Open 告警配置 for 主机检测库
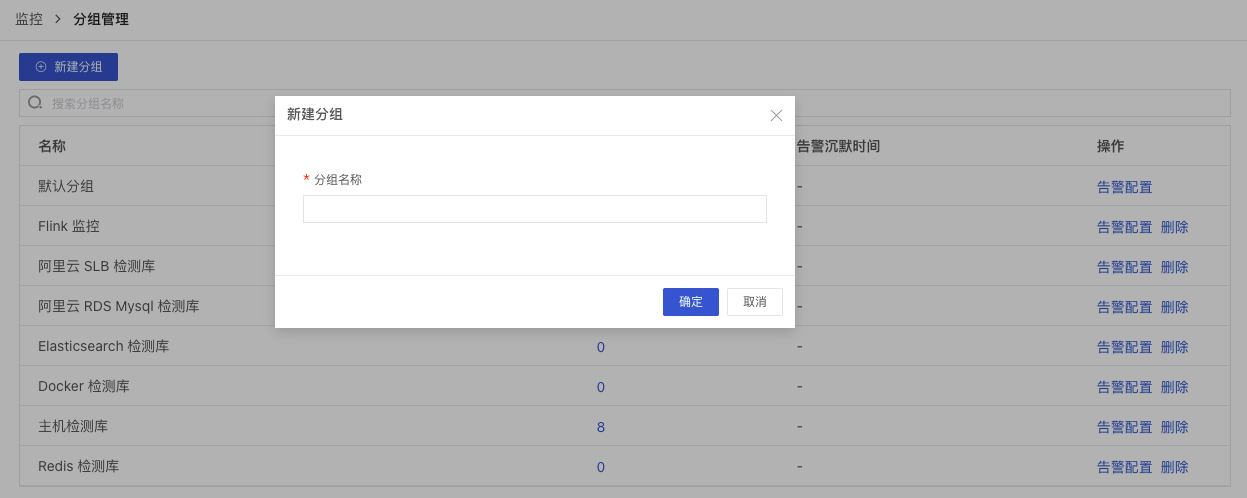Viewport: 1247px width, 498px height. click(1124, 427)
